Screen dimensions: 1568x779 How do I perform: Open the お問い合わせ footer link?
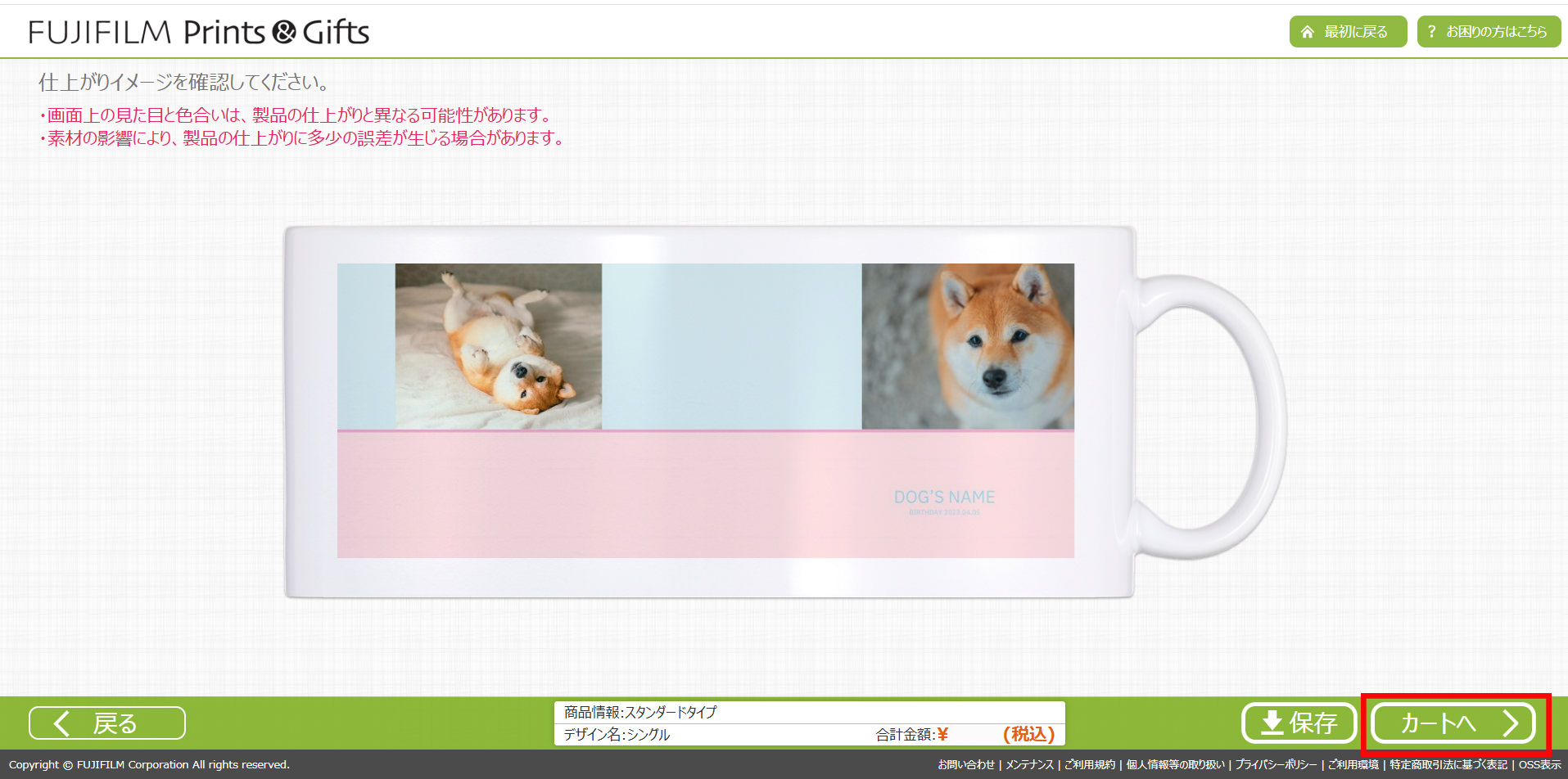tap(966, 765)
